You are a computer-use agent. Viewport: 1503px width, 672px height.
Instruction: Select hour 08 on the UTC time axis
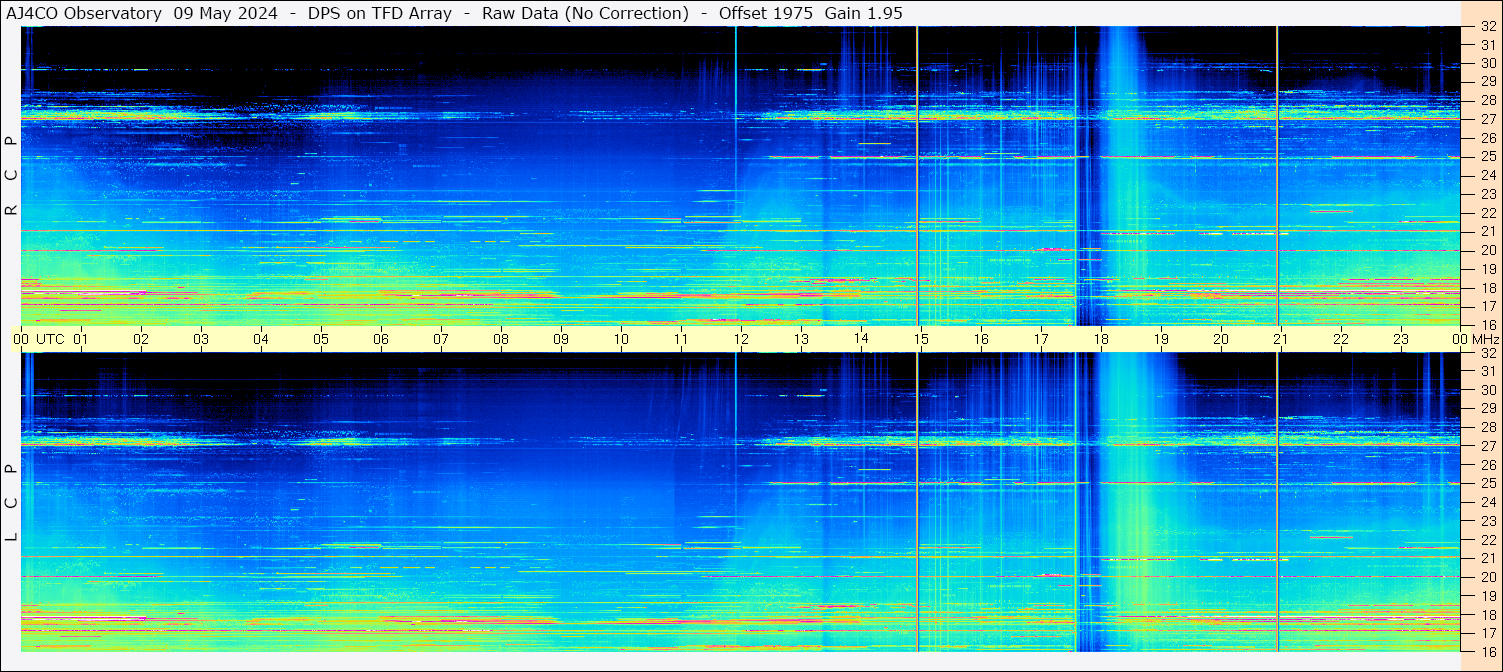[x=501, y=339]
